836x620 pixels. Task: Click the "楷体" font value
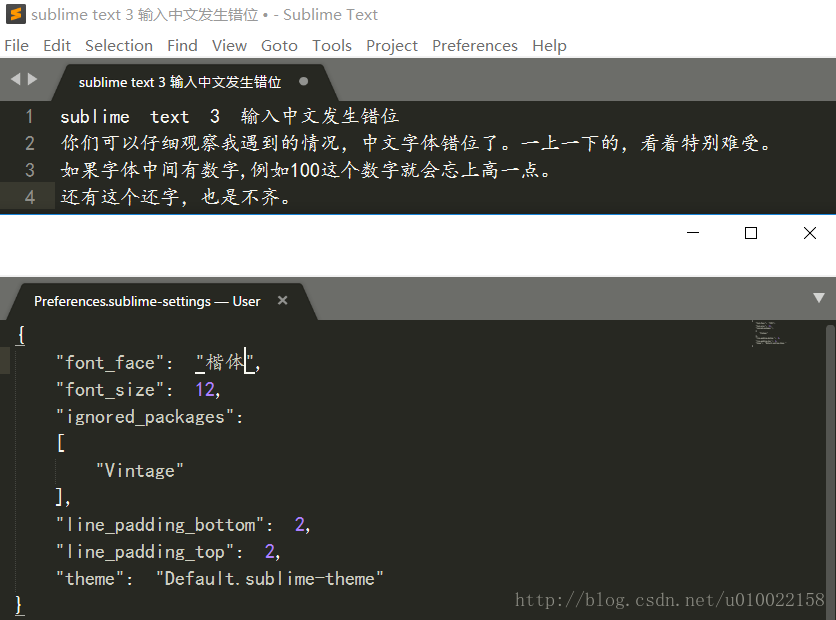(224, 363)
